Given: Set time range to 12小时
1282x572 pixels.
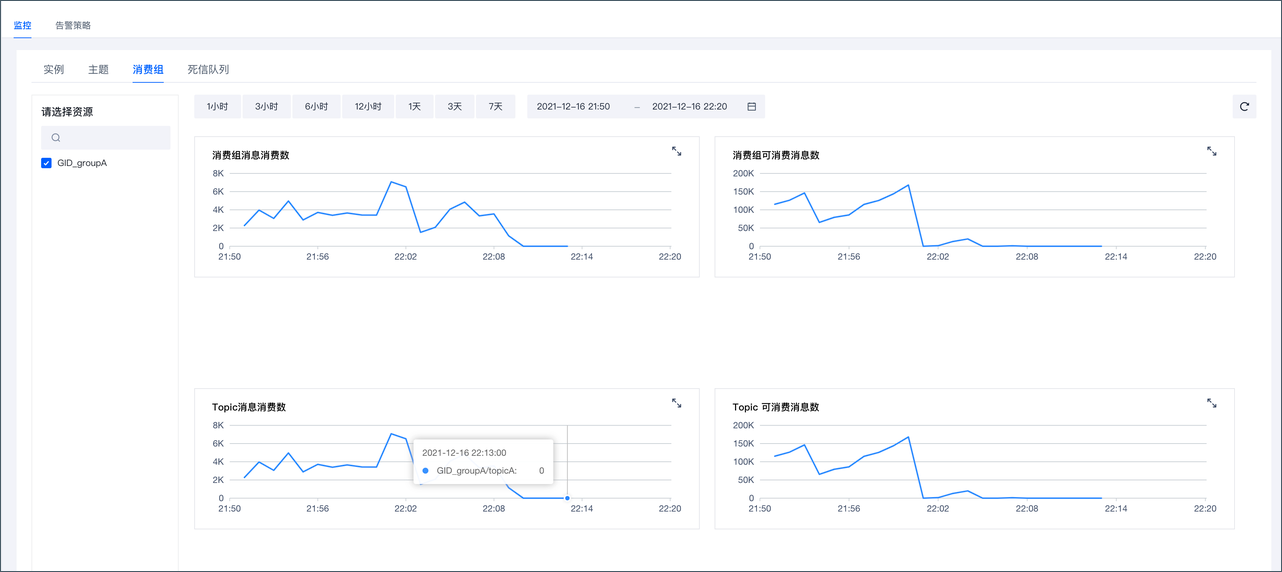Looking at the screenshot, I should 368,106.
